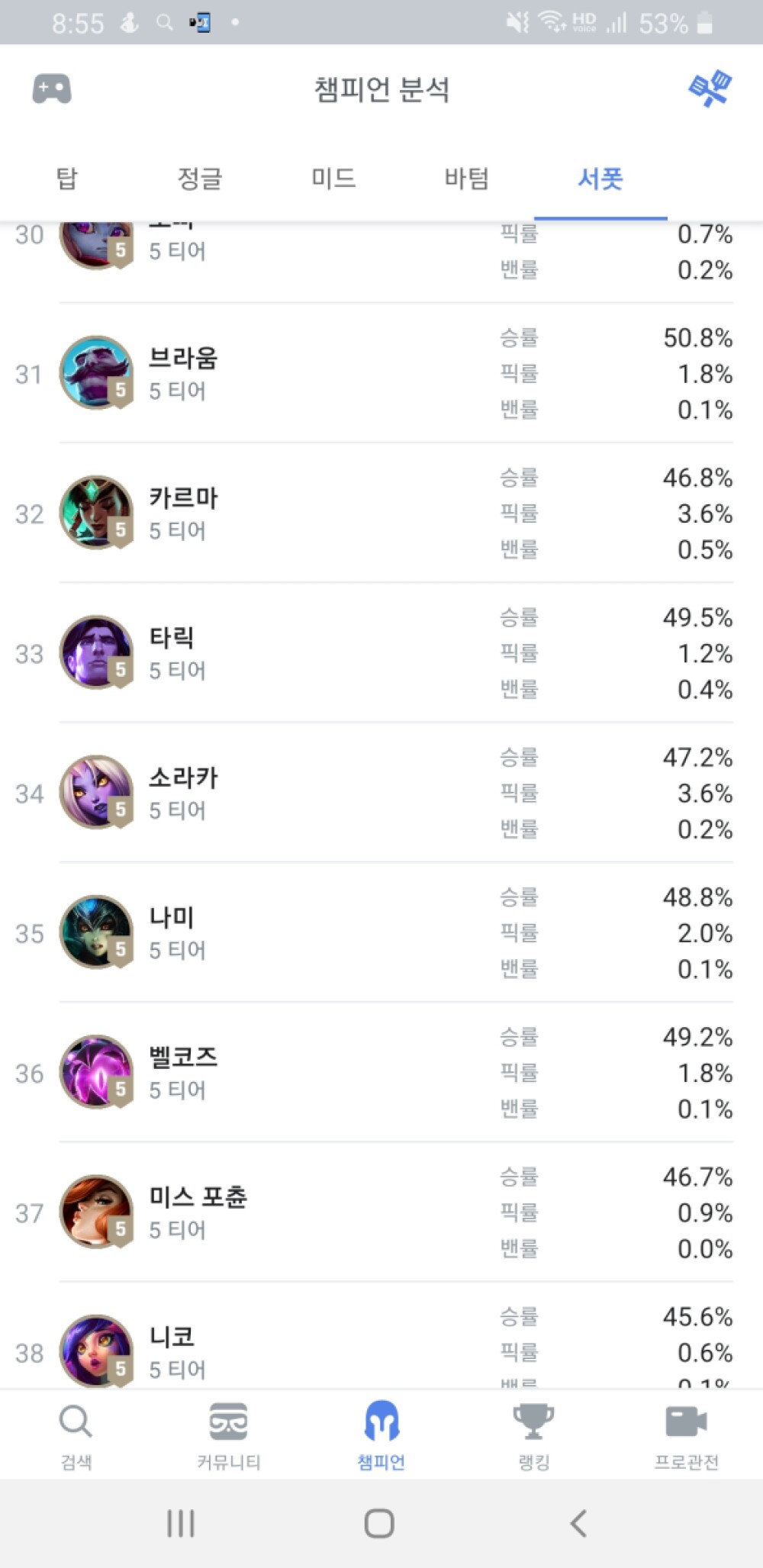The height and width of the screenshot is (1568, 763).
Task: Select the 바텀 tab
Action: click(467, 179)
